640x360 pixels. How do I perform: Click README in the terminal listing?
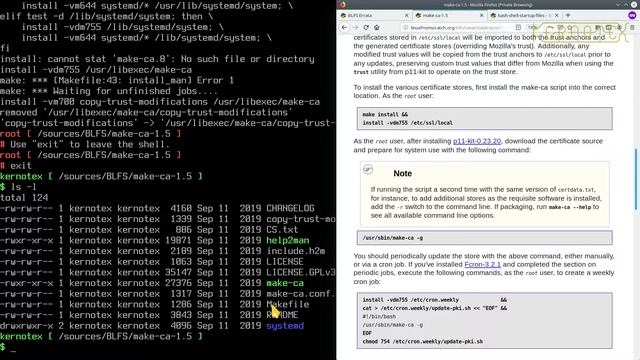point(282,315)
